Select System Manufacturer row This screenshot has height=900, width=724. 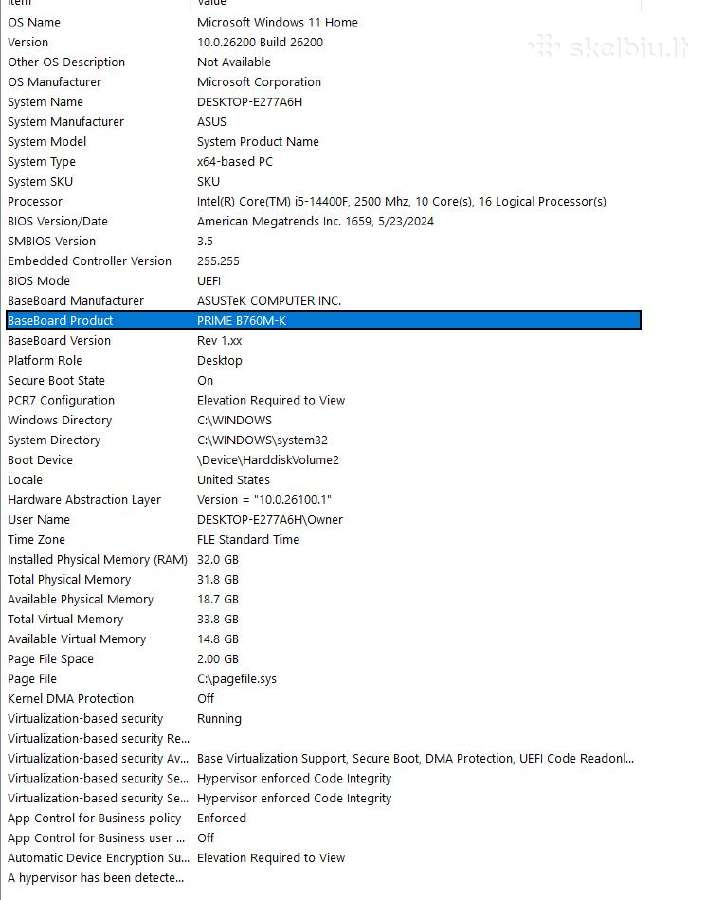point(324,122)
